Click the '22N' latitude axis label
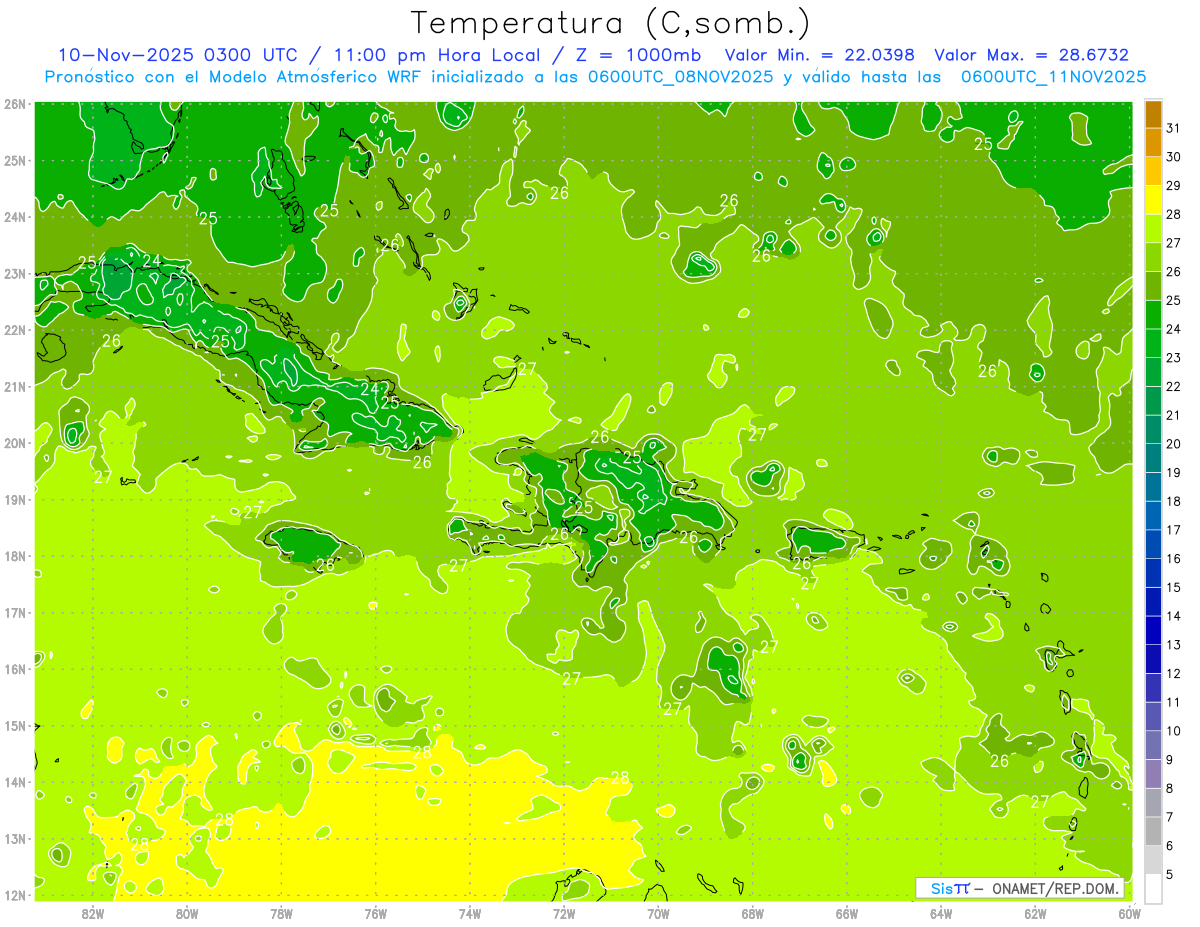This screenshot has width=1200, height=927. [x=15, y=330]
